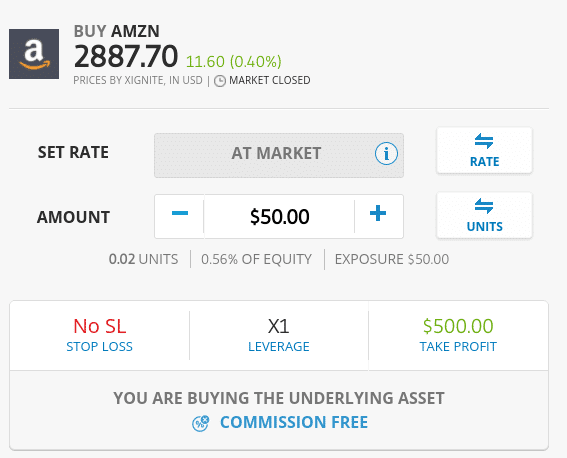The height and width of the screenshot is (458, 567).
Task: Toggle to Rate order mode
Action: coord(484,150)
